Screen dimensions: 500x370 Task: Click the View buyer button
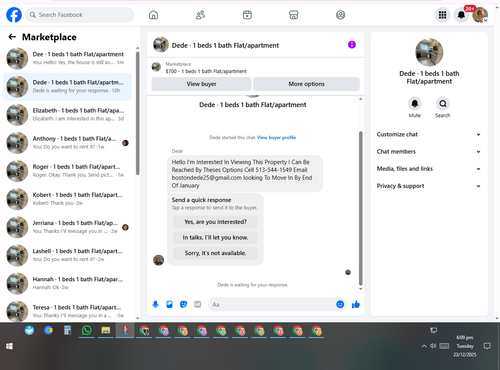coord(201,84)
